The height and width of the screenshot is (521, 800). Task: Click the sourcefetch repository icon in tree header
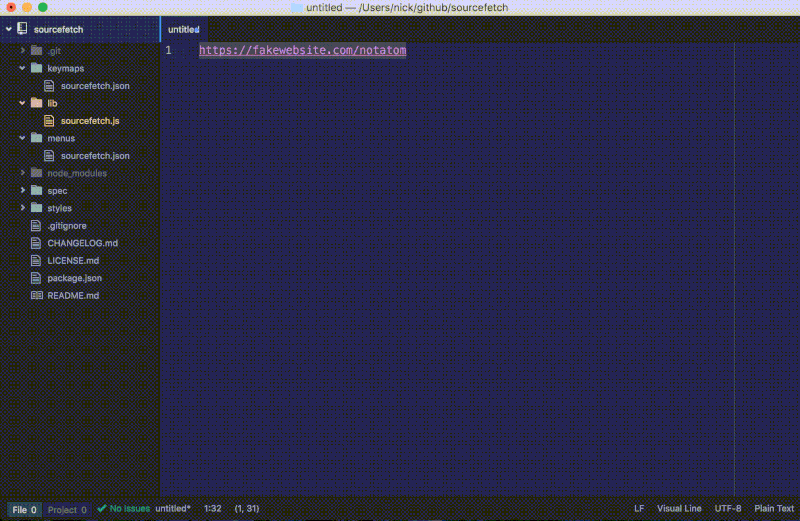tap(22, 30)
